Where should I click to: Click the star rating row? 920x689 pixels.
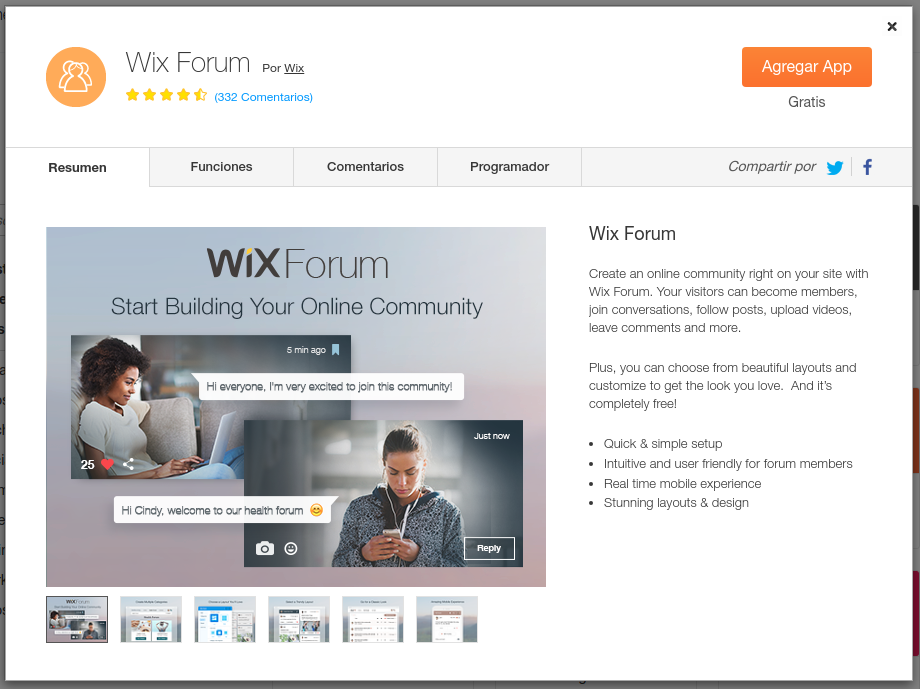pyautogui.click(x=166, y=95)
